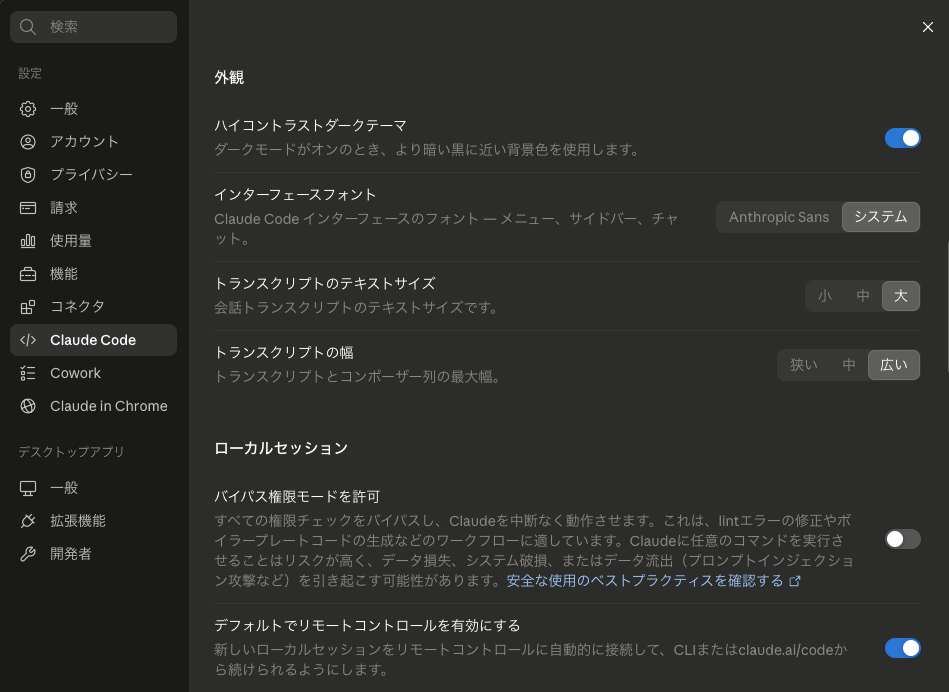Click the shield lock icon beside プライバシー
This screenshot has height=692, width=949.
28,175
